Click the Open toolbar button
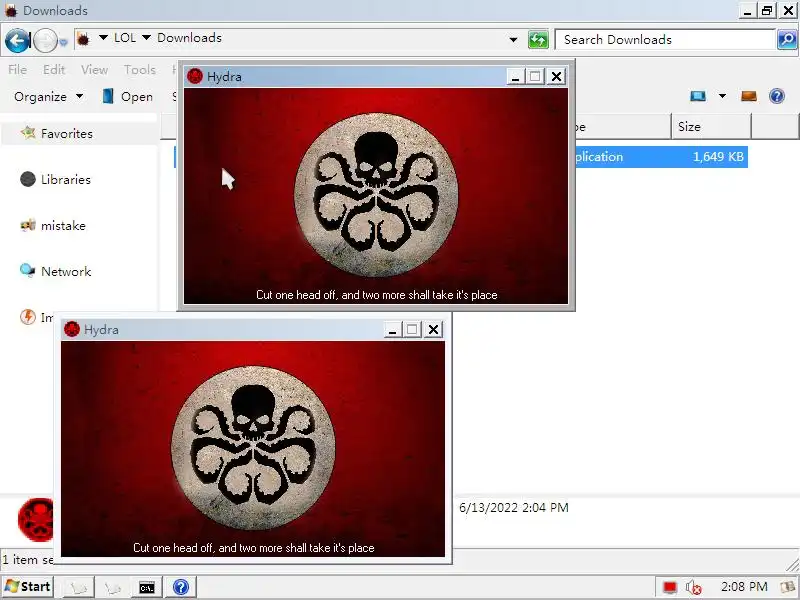The height and width of the screenshot is (600, 800). (128, 96)
